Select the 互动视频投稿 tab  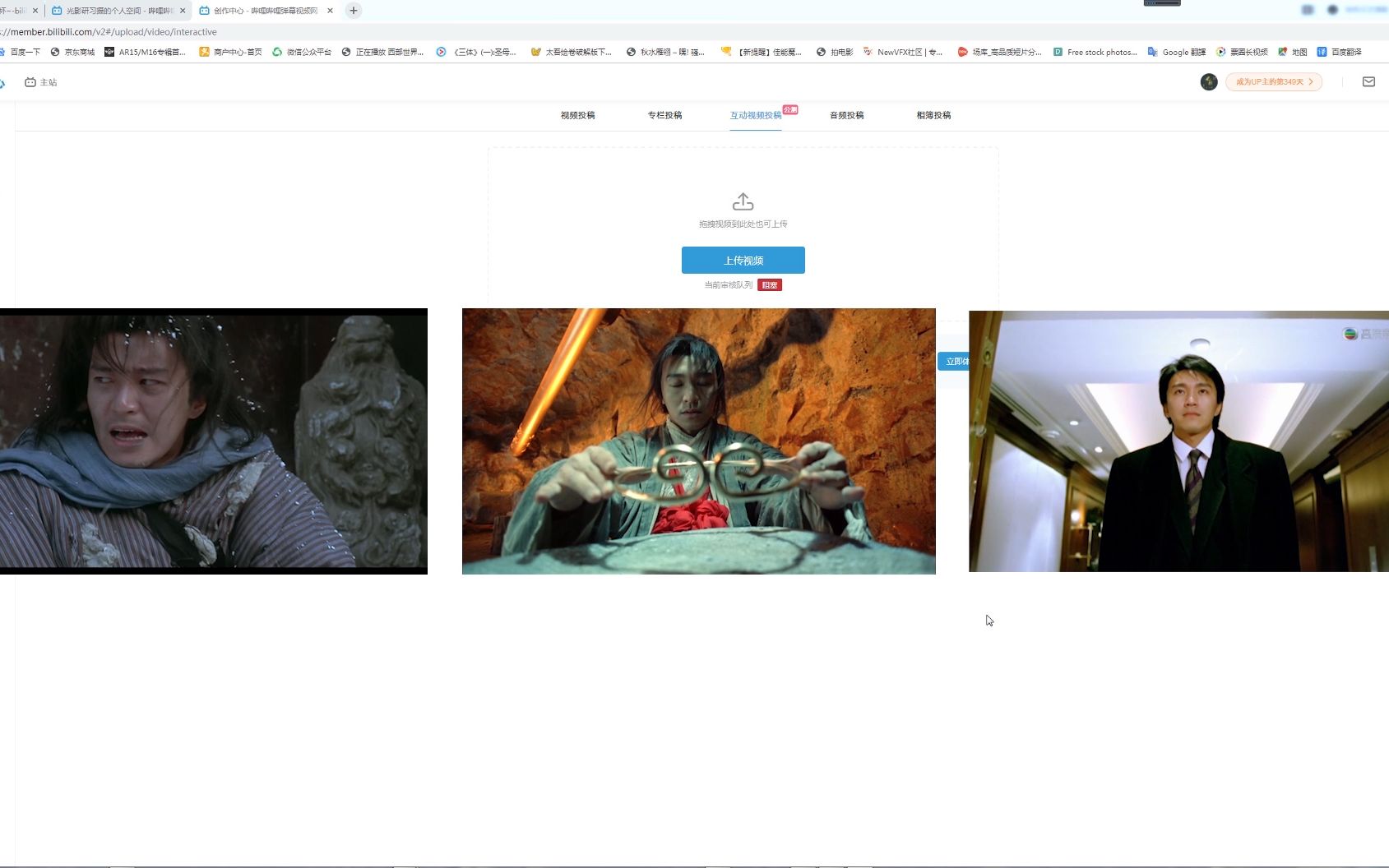[x=756, y=115]
